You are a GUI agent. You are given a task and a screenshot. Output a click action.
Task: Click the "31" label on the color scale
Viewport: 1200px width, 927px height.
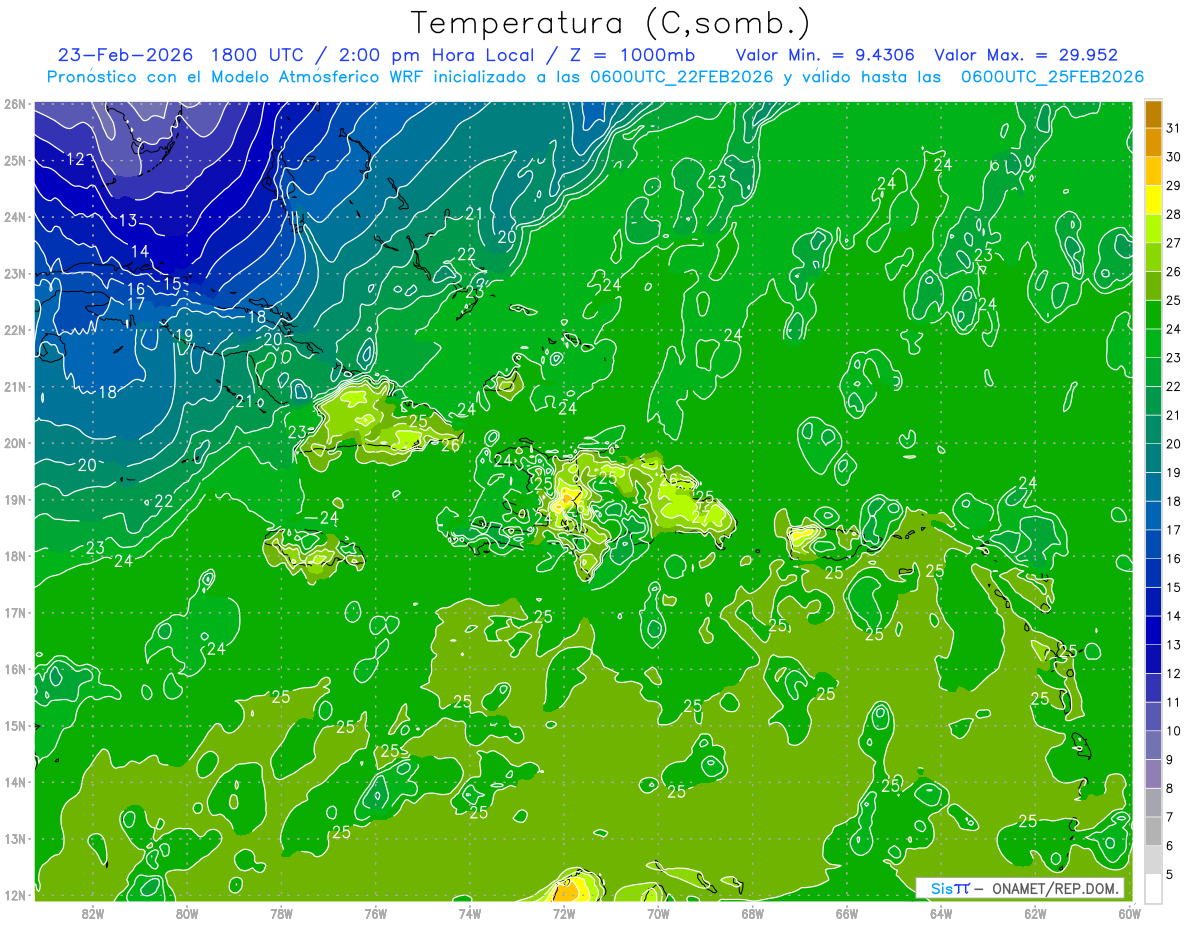point(1174,128)
